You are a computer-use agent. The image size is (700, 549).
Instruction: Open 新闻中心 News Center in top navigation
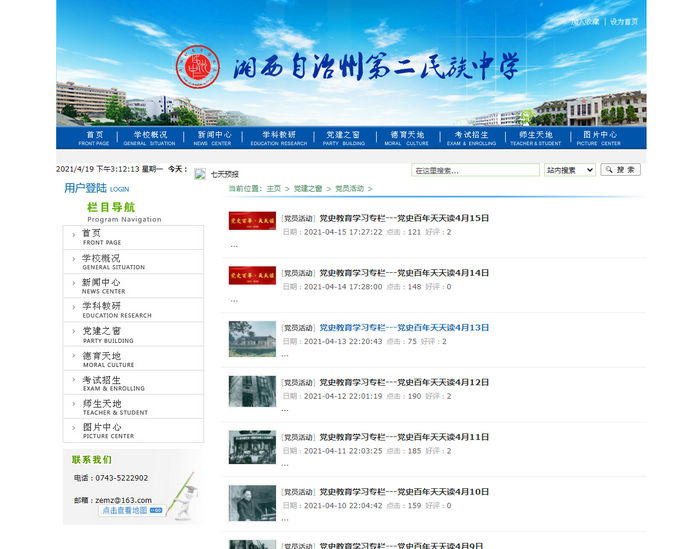(213, 138)
